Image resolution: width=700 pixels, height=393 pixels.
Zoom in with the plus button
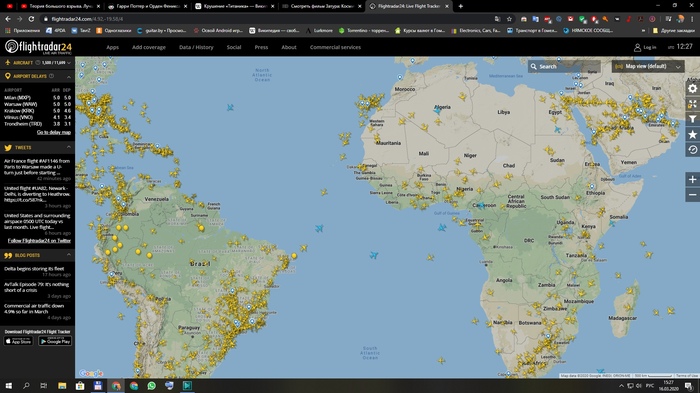pyautogui.click(x=692, y=180)
